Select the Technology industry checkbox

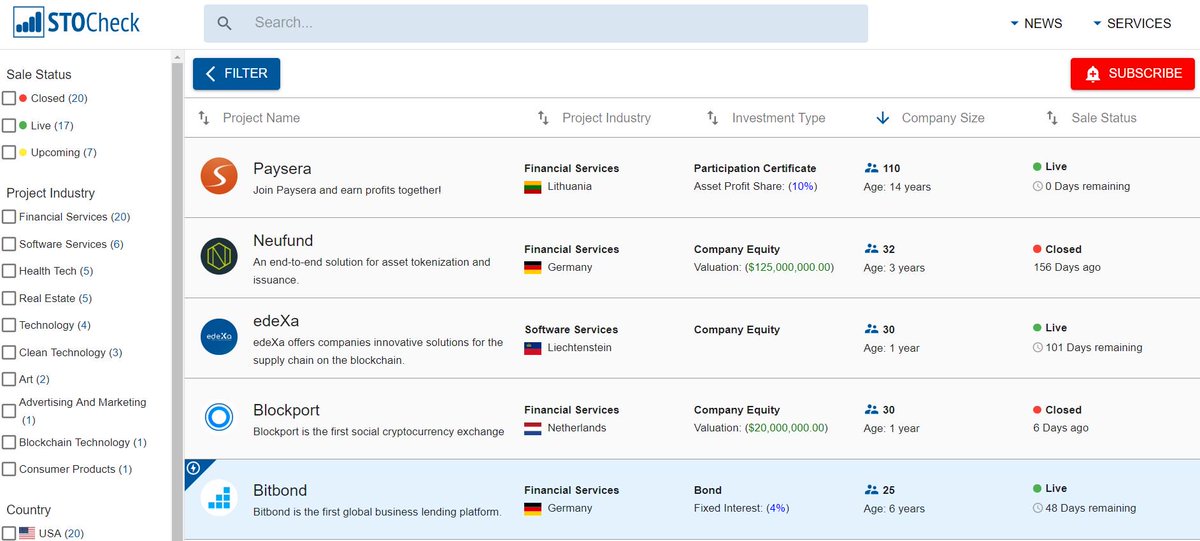coord(9,325)
